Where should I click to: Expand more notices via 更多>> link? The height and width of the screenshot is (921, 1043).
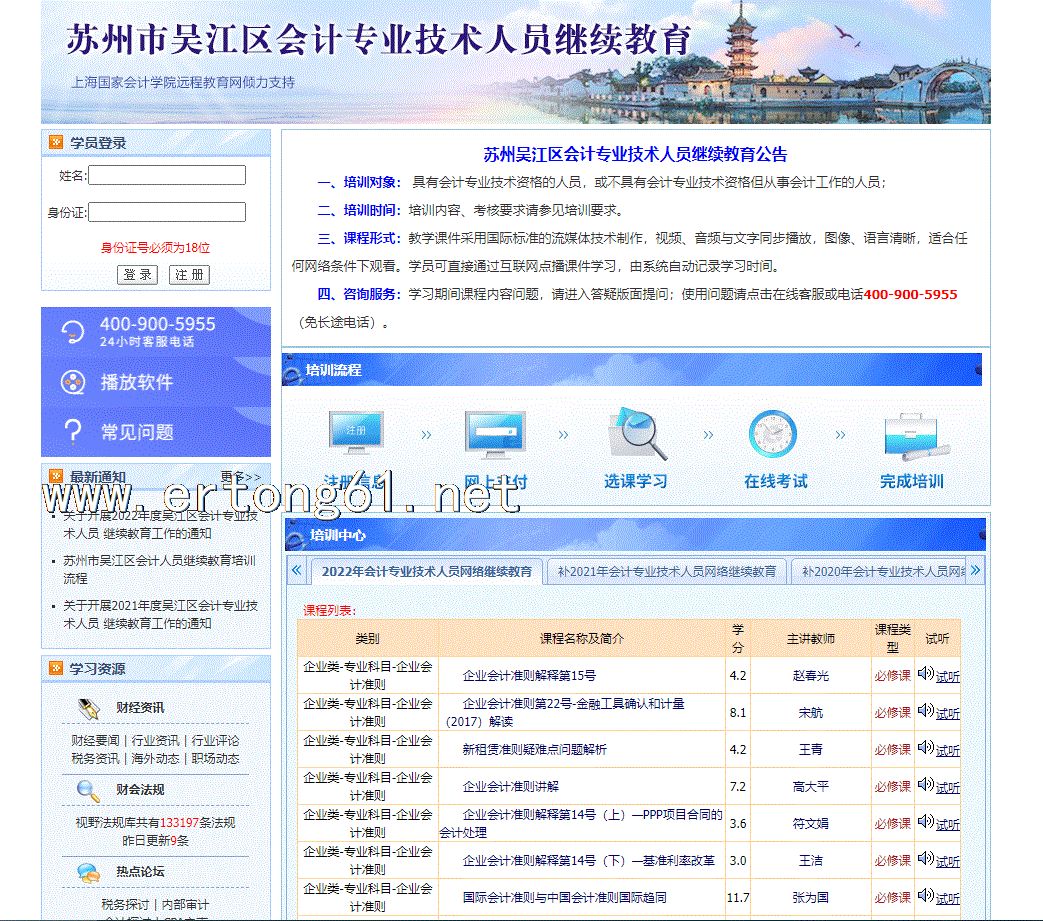[x=240, y=477]
